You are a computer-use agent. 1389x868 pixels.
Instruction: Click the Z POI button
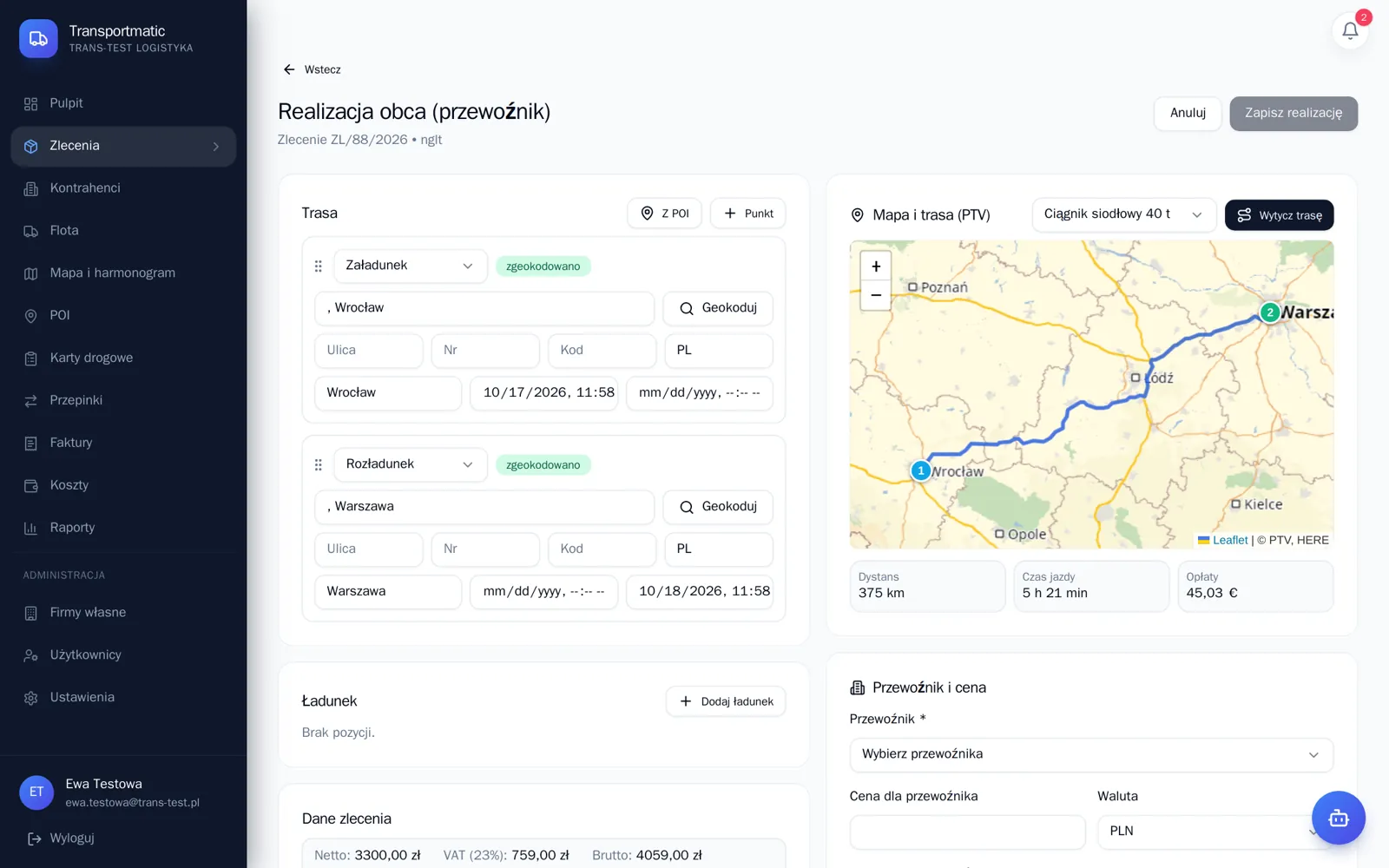pyautogui.click(x=664, y=214)
